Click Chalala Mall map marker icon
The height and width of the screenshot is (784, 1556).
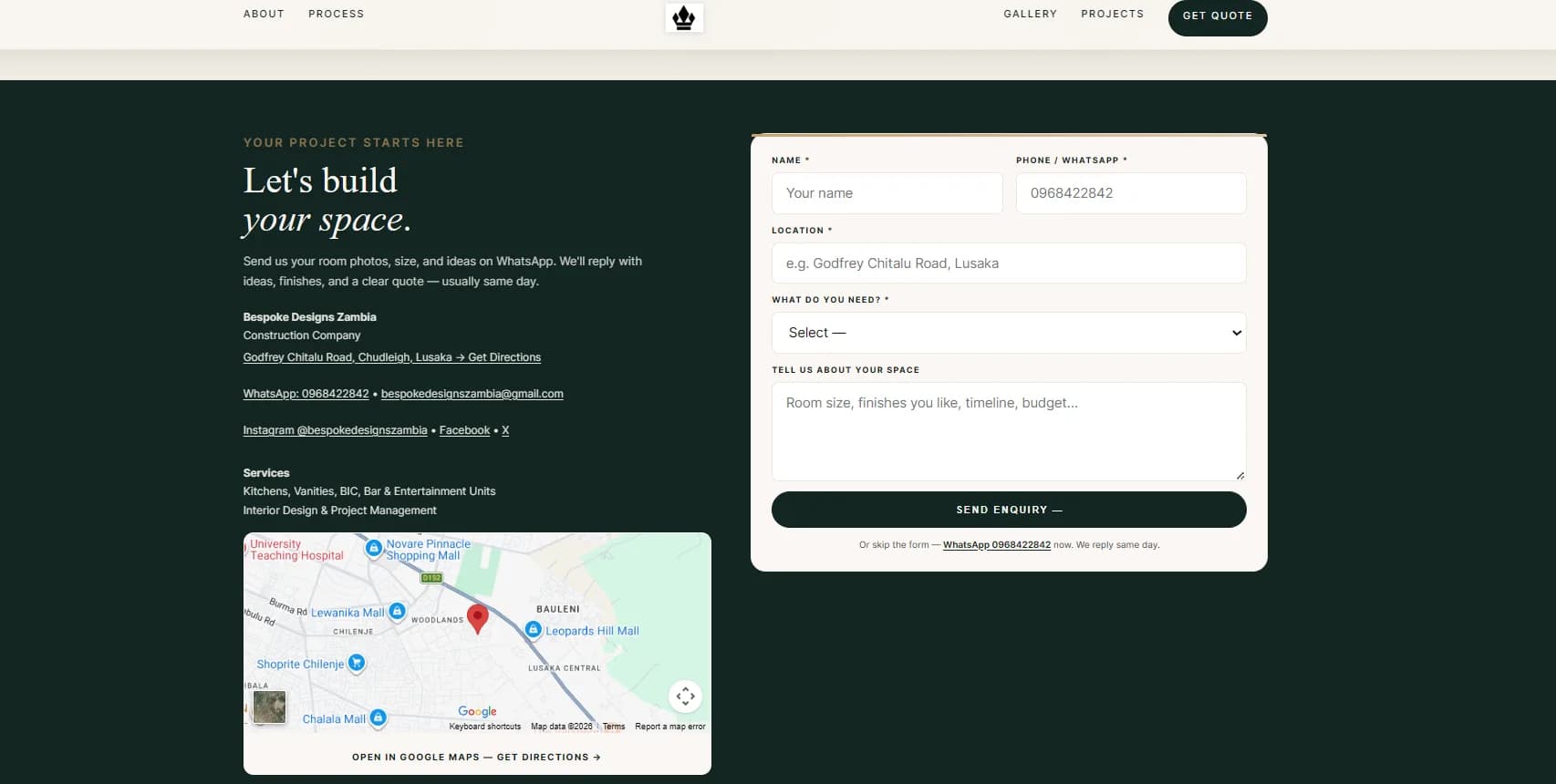(378, 717)
